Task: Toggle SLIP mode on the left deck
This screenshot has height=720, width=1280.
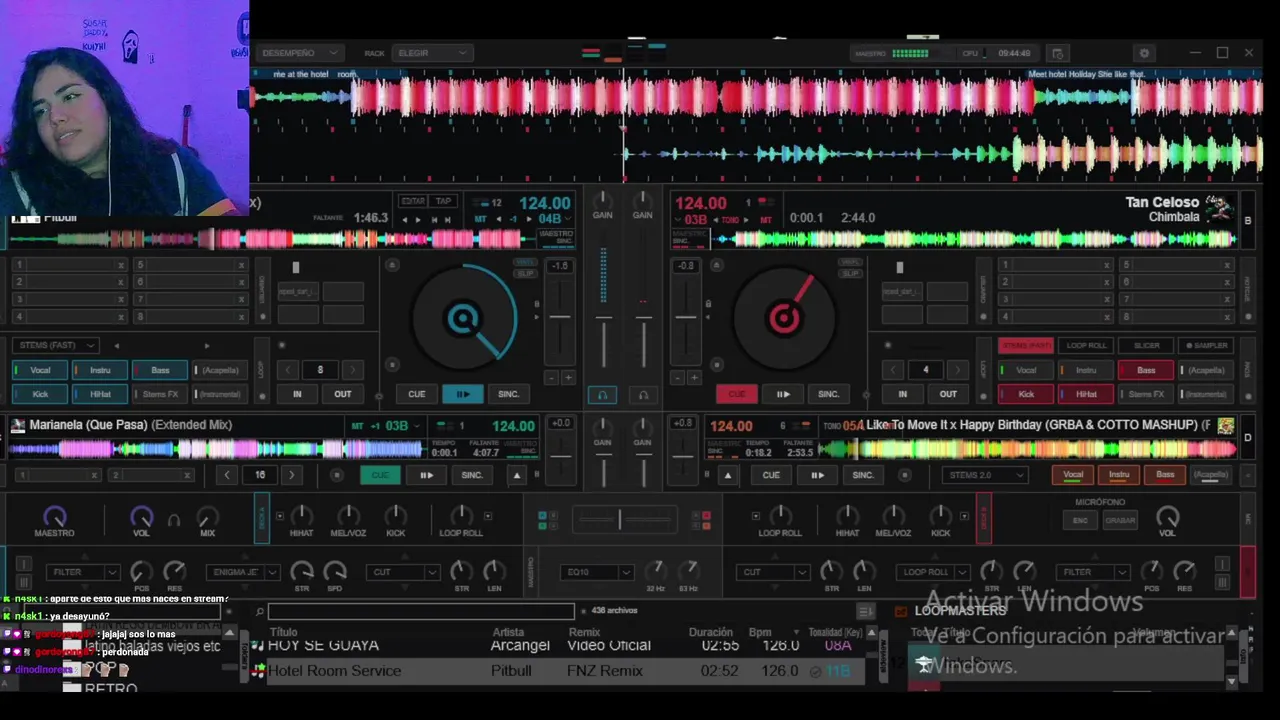Action: (525, 273)
